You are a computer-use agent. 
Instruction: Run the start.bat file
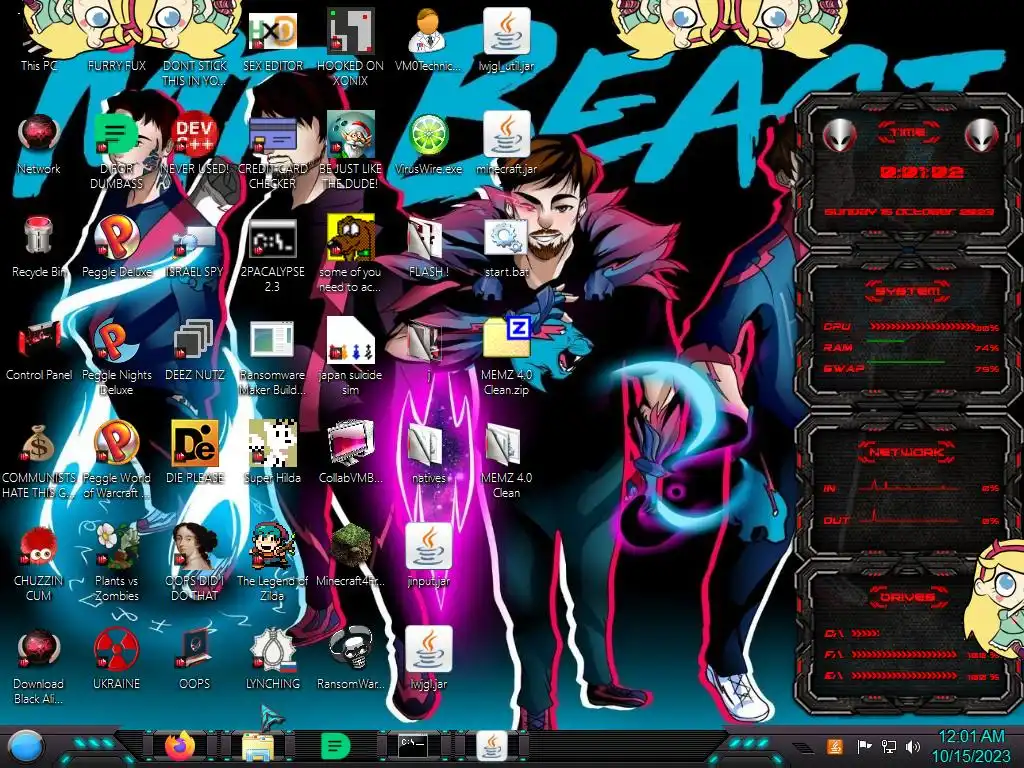[x=506, y=238]
